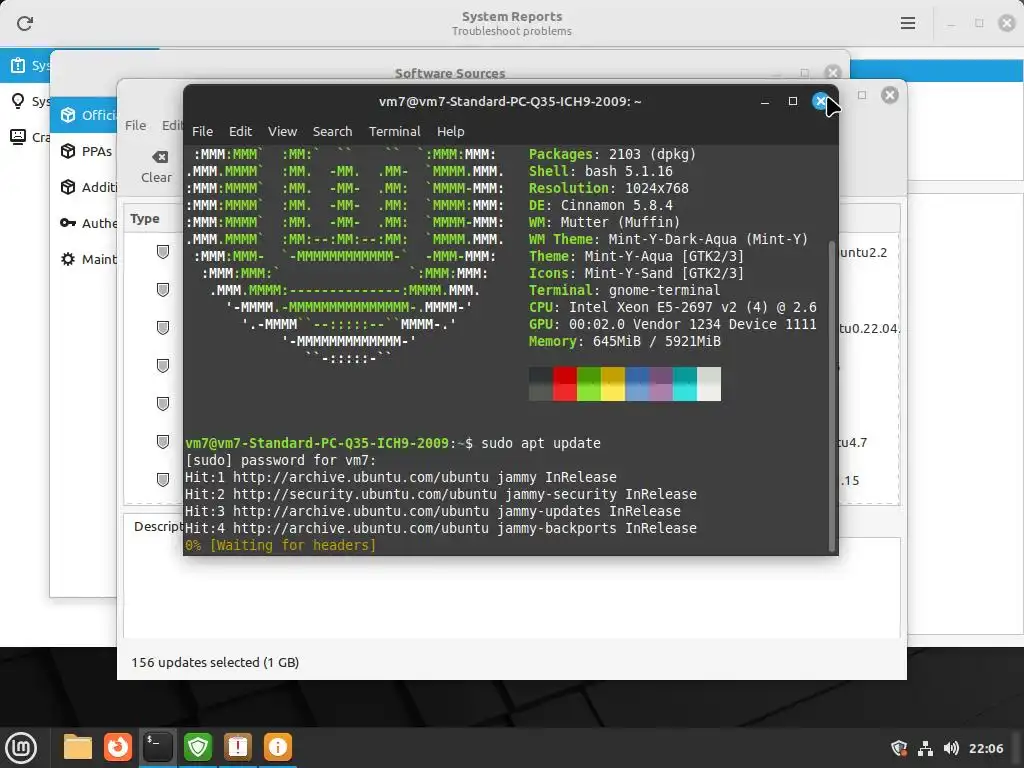Click the refresh icon in System Reports

coord(25,24)
